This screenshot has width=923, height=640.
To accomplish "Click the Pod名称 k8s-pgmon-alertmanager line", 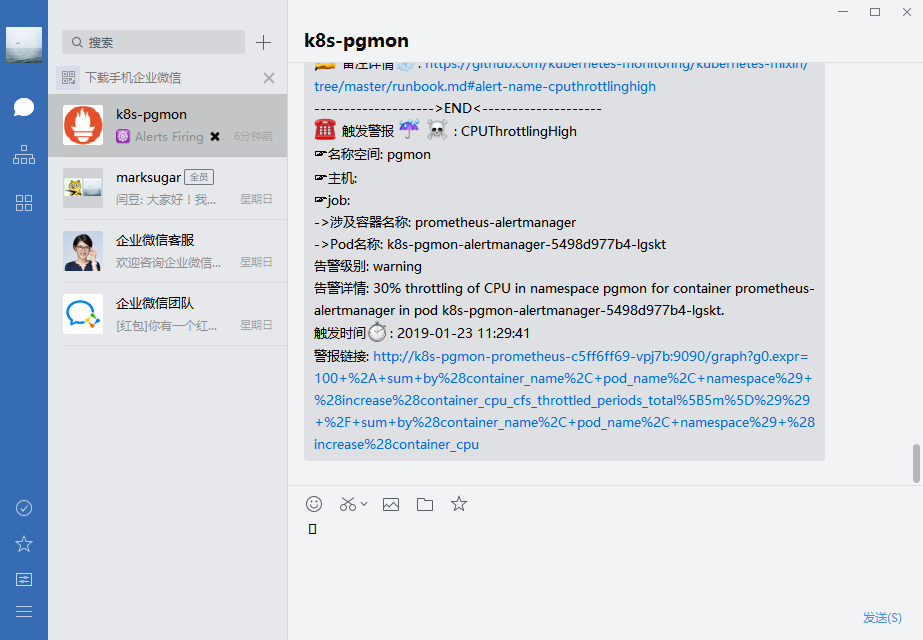I will pos(490,244).
